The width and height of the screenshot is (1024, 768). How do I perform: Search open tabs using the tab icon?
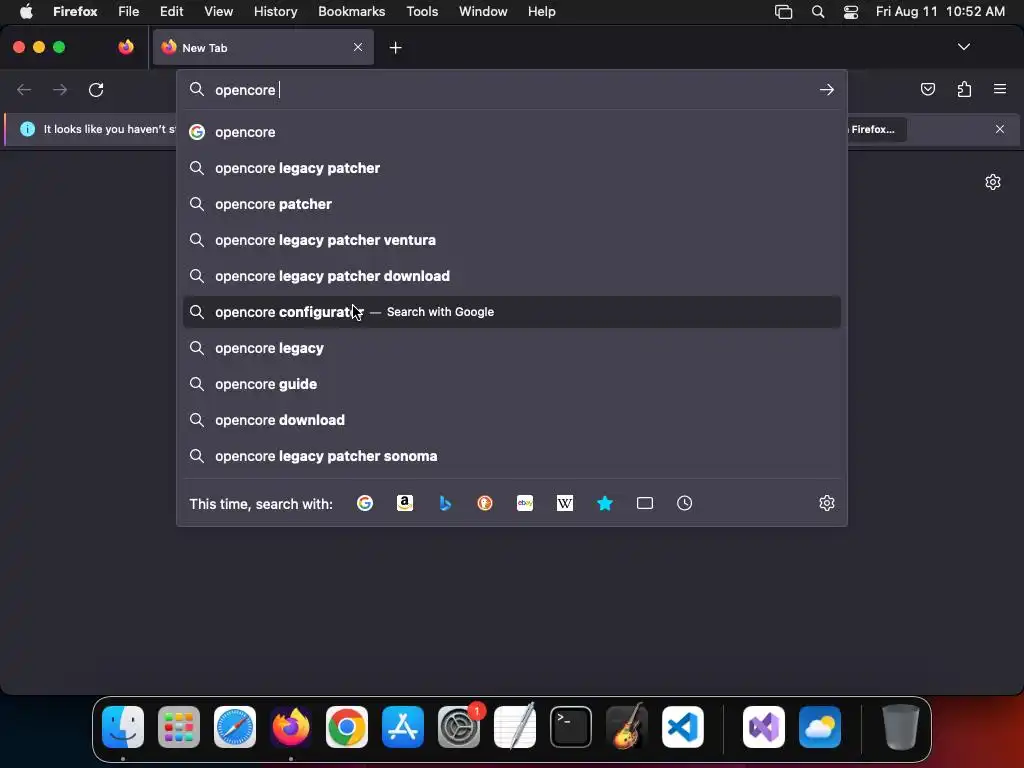click(x=645, y=503)
